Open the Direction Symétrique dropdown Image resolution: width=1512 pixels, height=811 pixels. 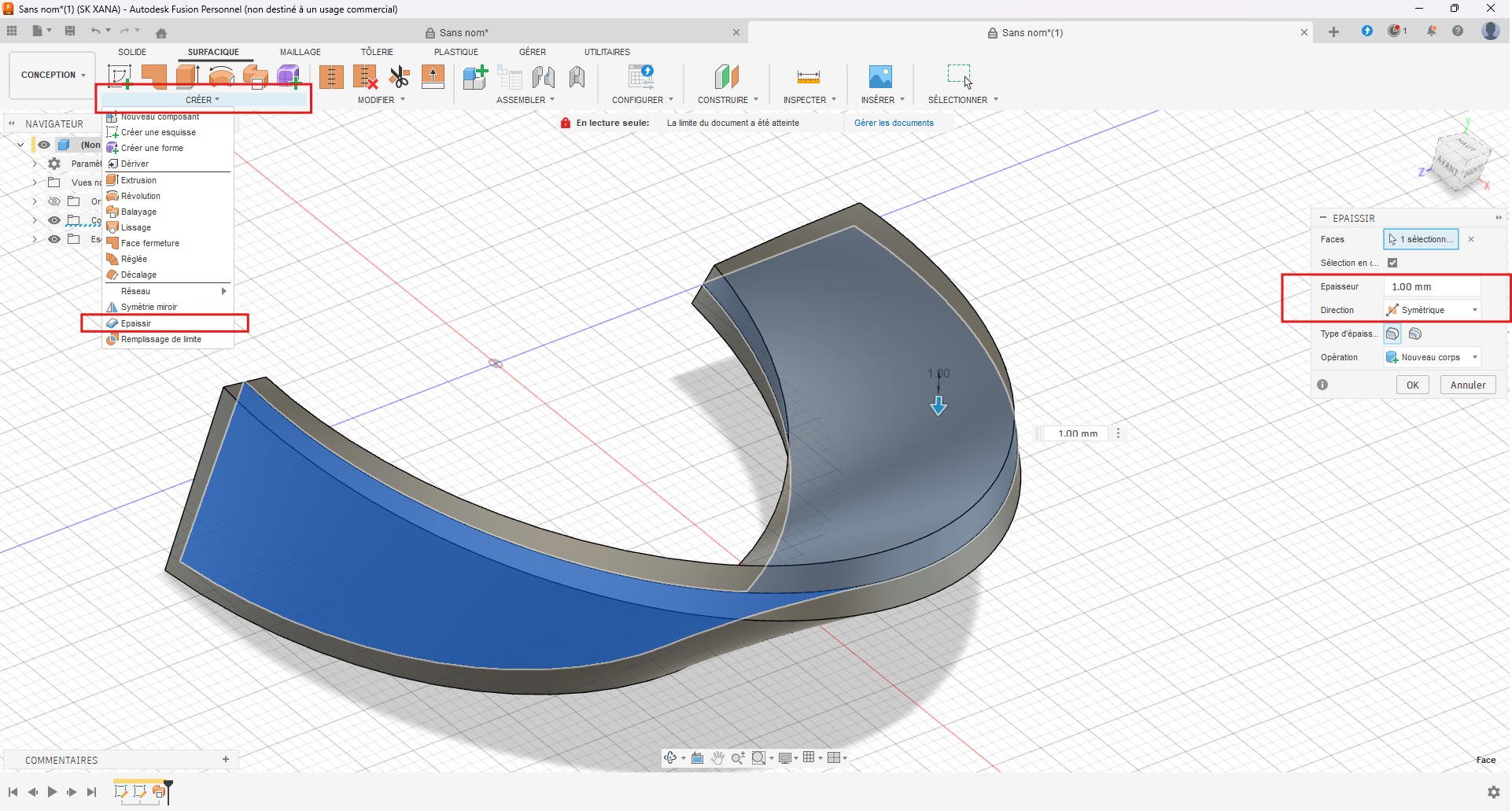tap(1433, 310)
